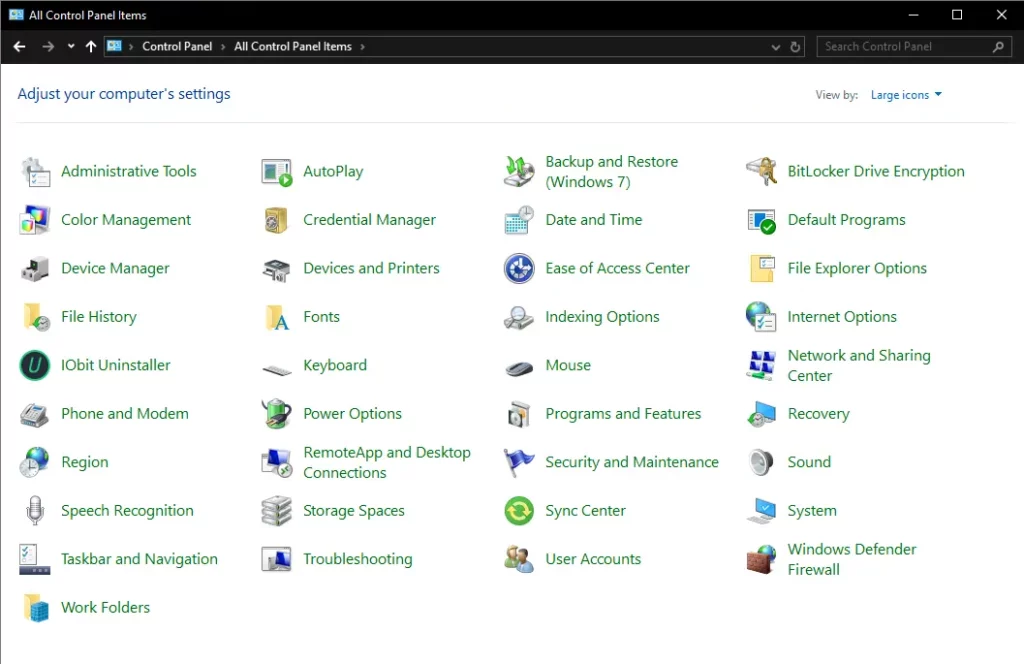Click the Storage Spaces icon

click(277, 511)
